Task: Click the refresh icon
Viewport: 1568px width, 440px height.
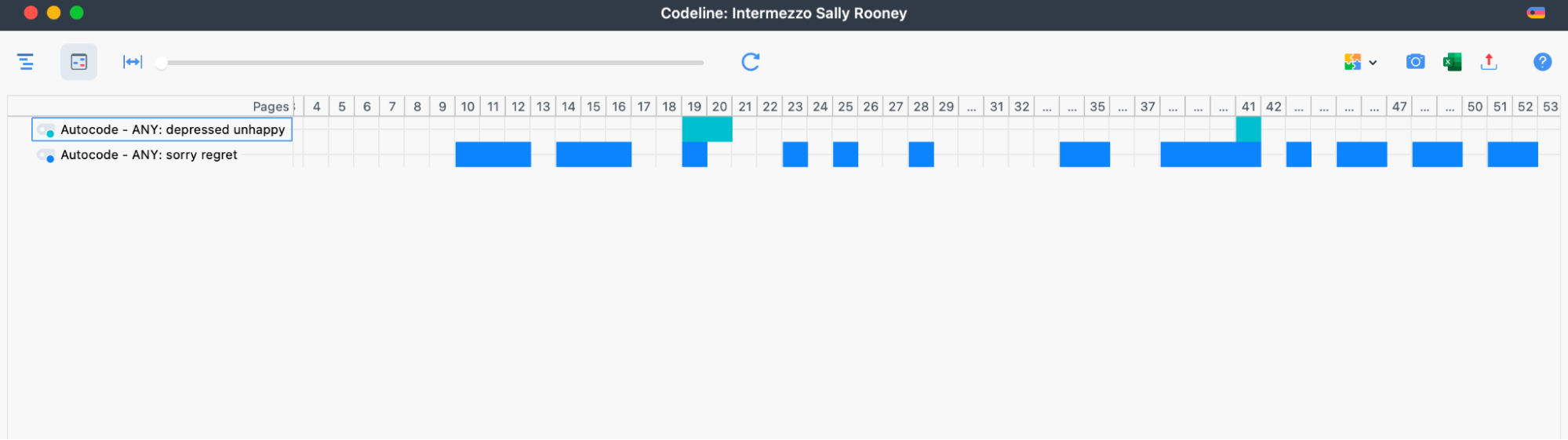Action: (751, 62)
